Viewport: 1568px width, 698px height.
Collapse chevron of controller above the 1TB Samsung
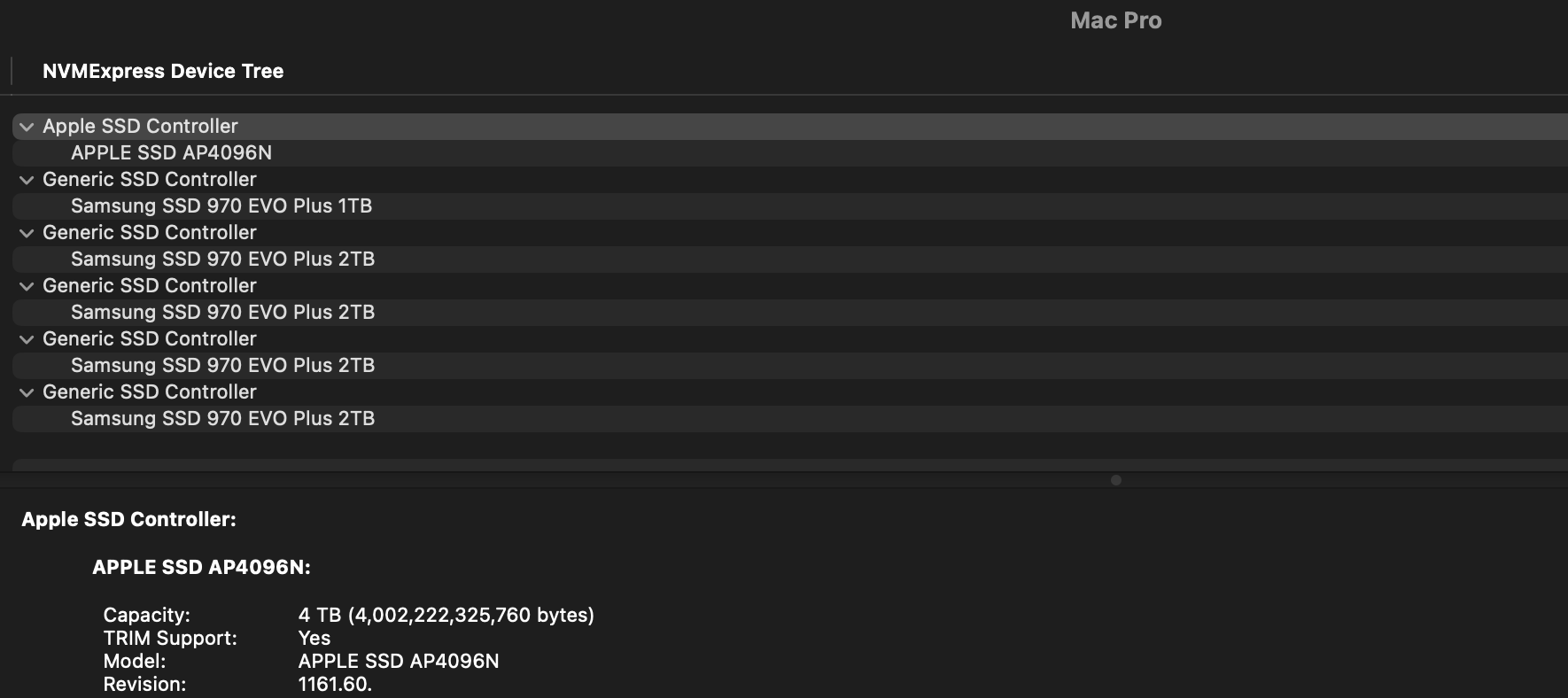[27, 180]
